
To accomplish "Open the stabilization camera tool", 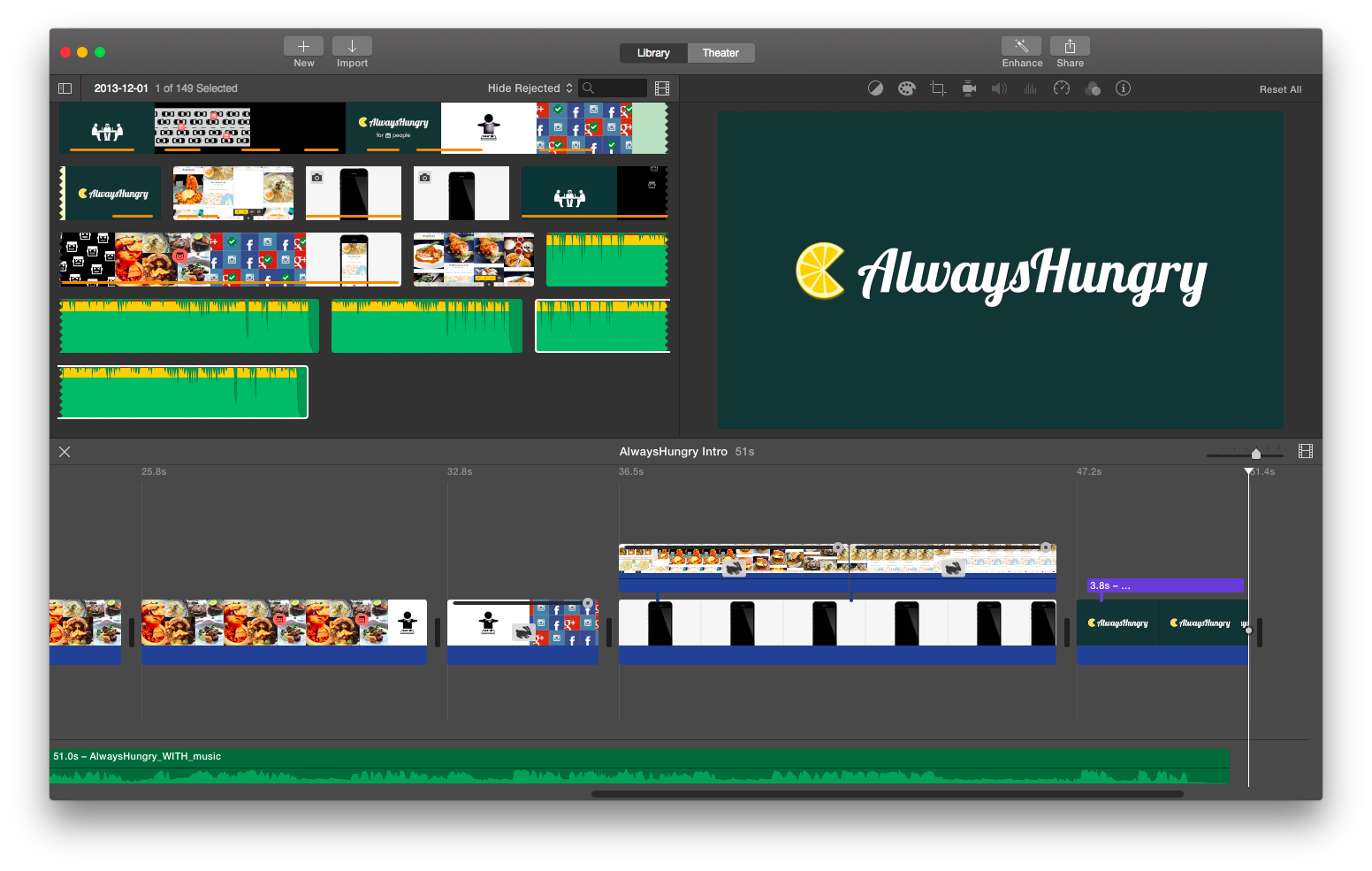I will [969, 88].
